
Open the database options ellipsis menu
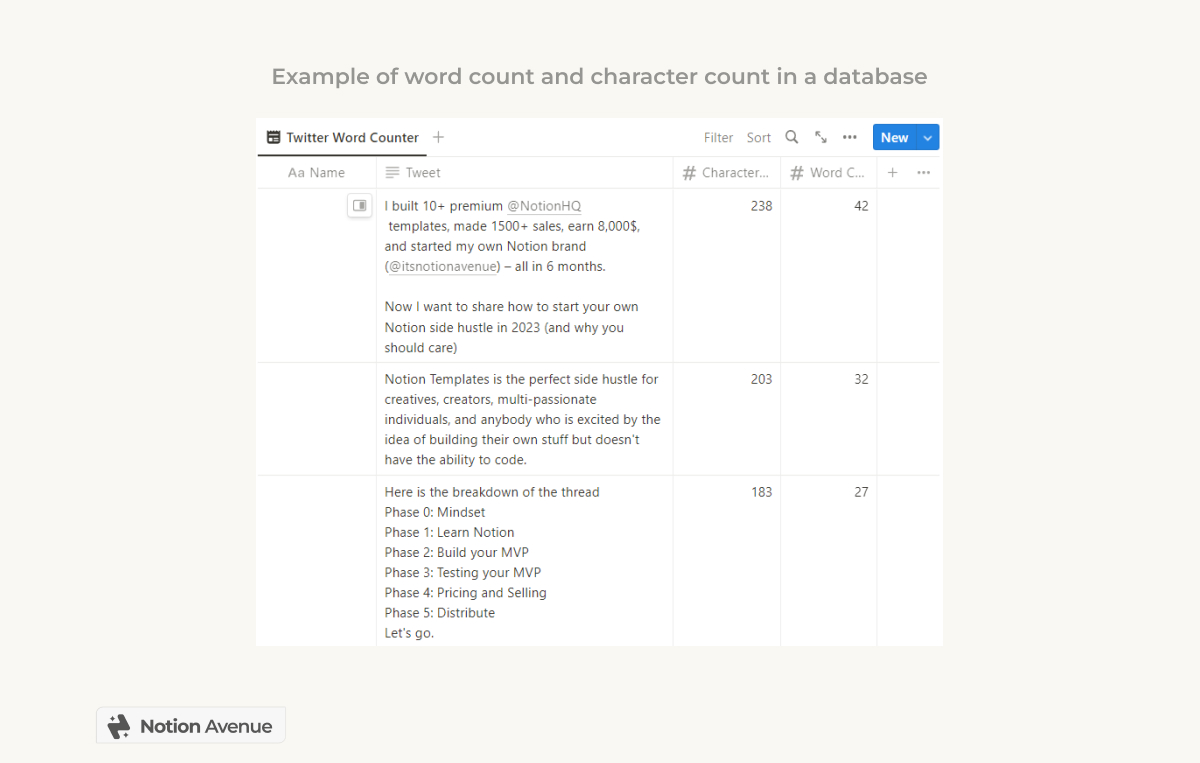849,137
